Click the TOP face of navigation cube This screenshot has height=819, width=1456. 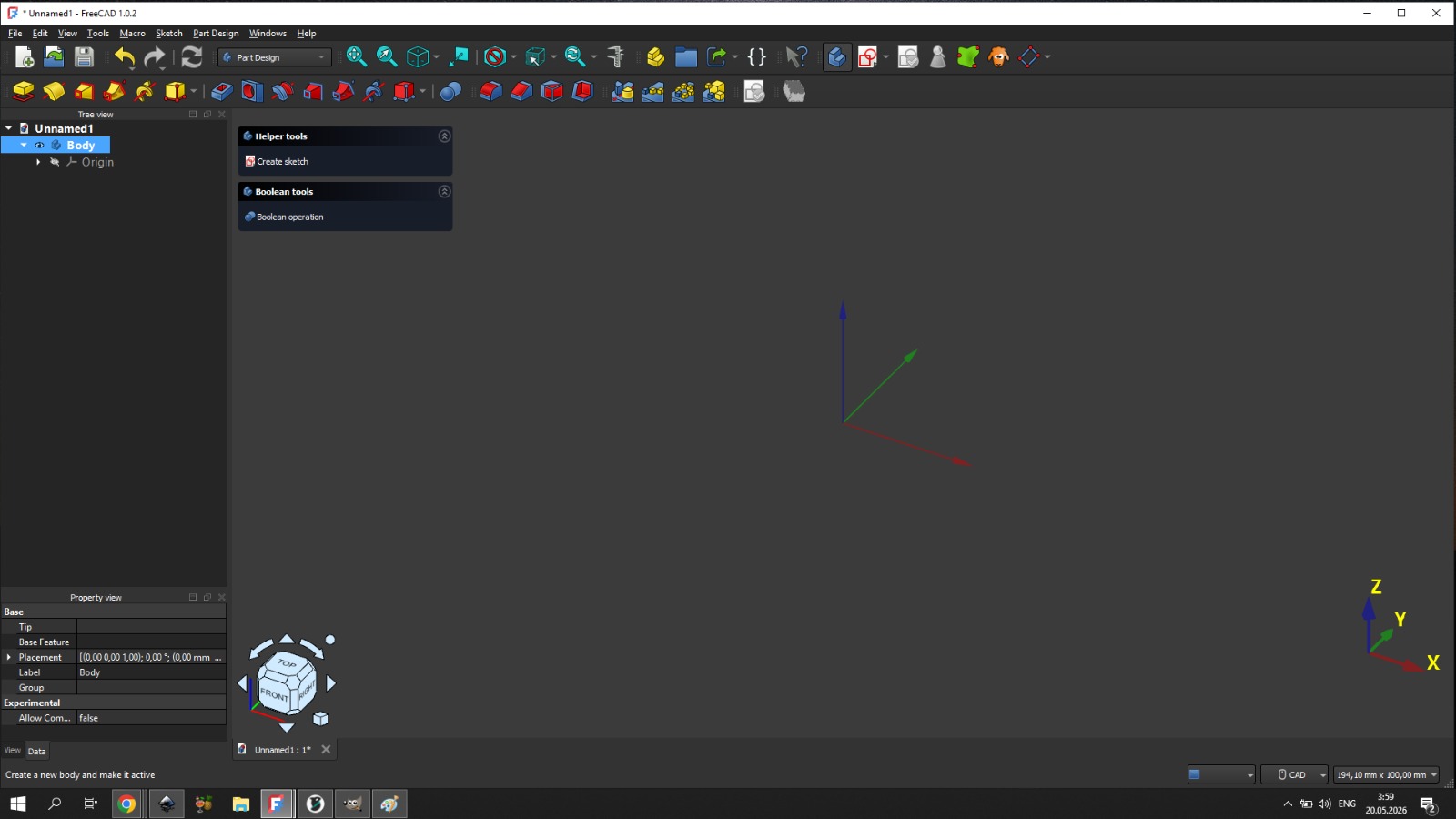coord(288,663)
